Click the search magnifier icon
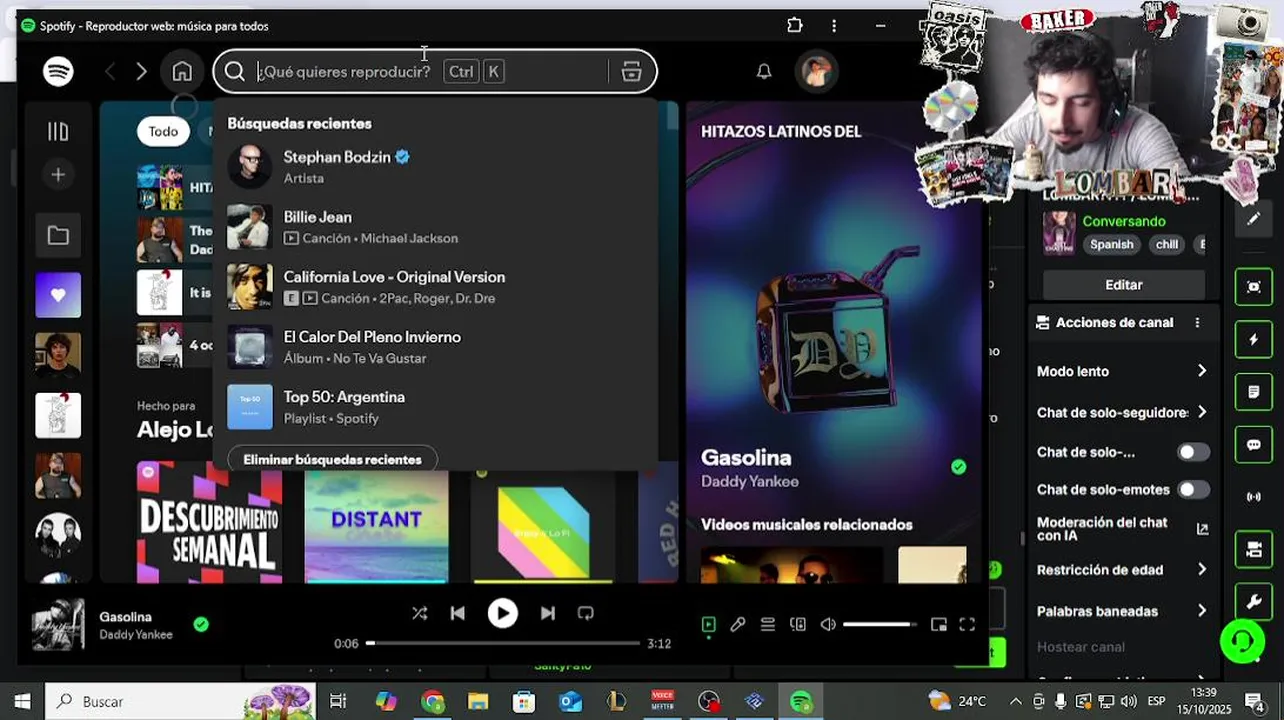 click(234, 71)
